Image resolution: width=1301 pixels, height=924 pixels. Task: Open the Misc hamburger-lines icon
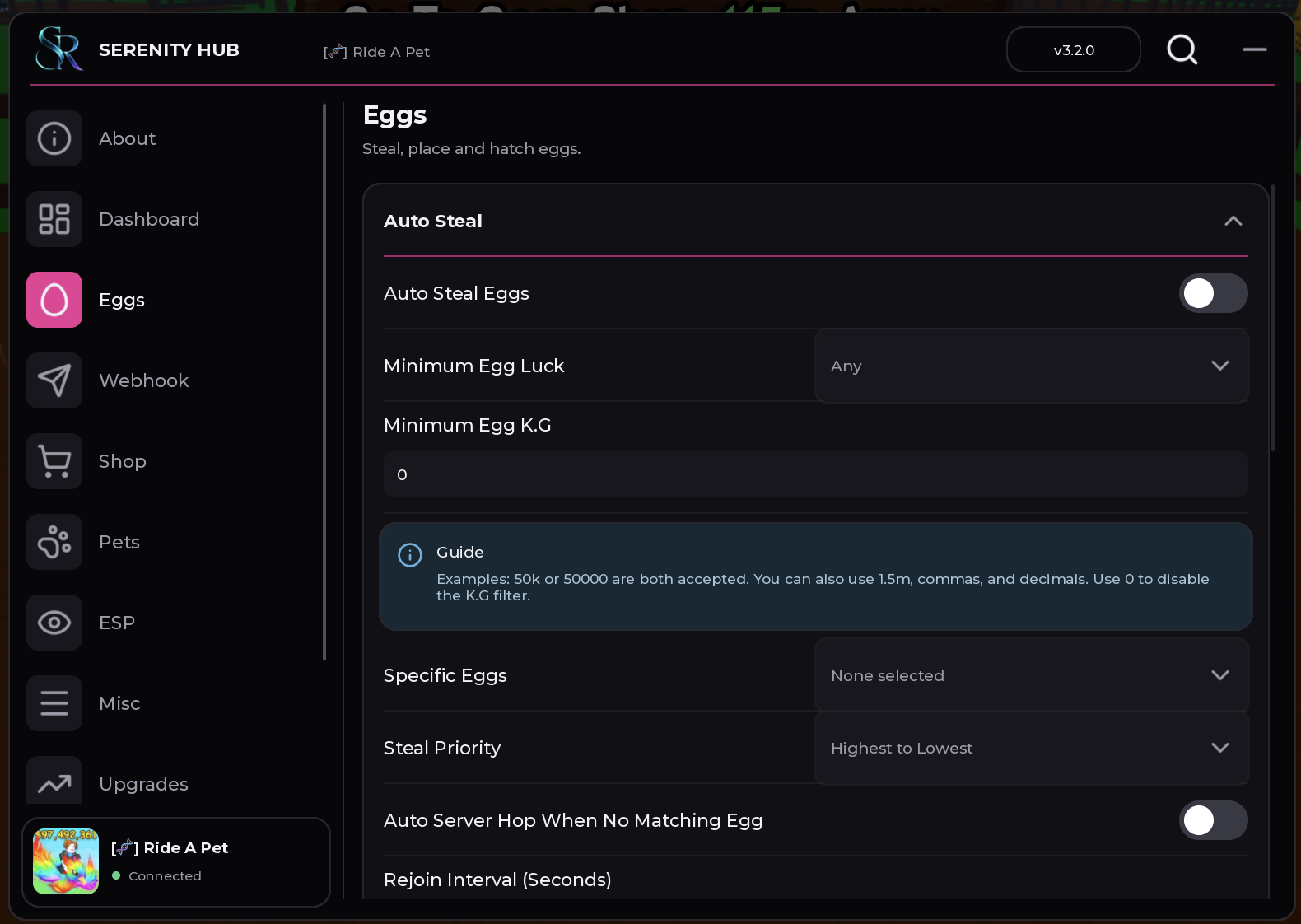[x=54, y=703]
